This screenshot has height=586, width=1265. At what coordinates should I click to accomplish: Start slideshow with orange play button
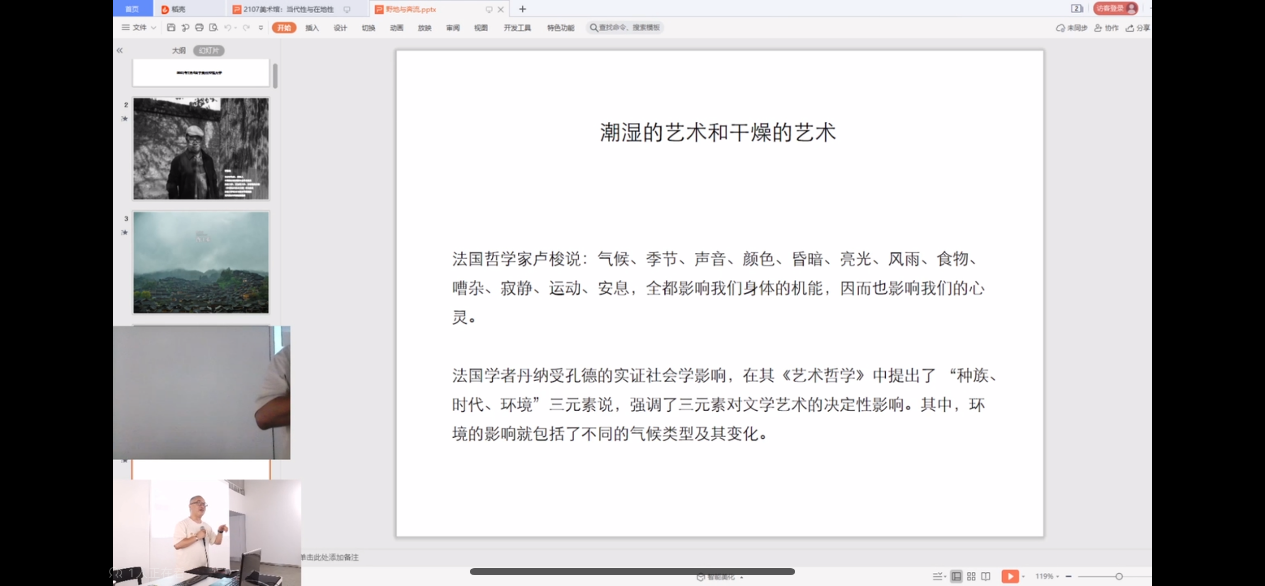1010,577
